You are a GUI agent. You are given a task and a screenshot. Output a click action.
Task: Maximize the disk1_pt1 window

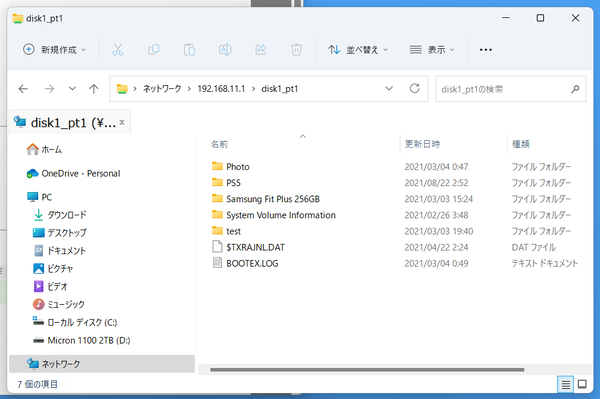(540, 18)
